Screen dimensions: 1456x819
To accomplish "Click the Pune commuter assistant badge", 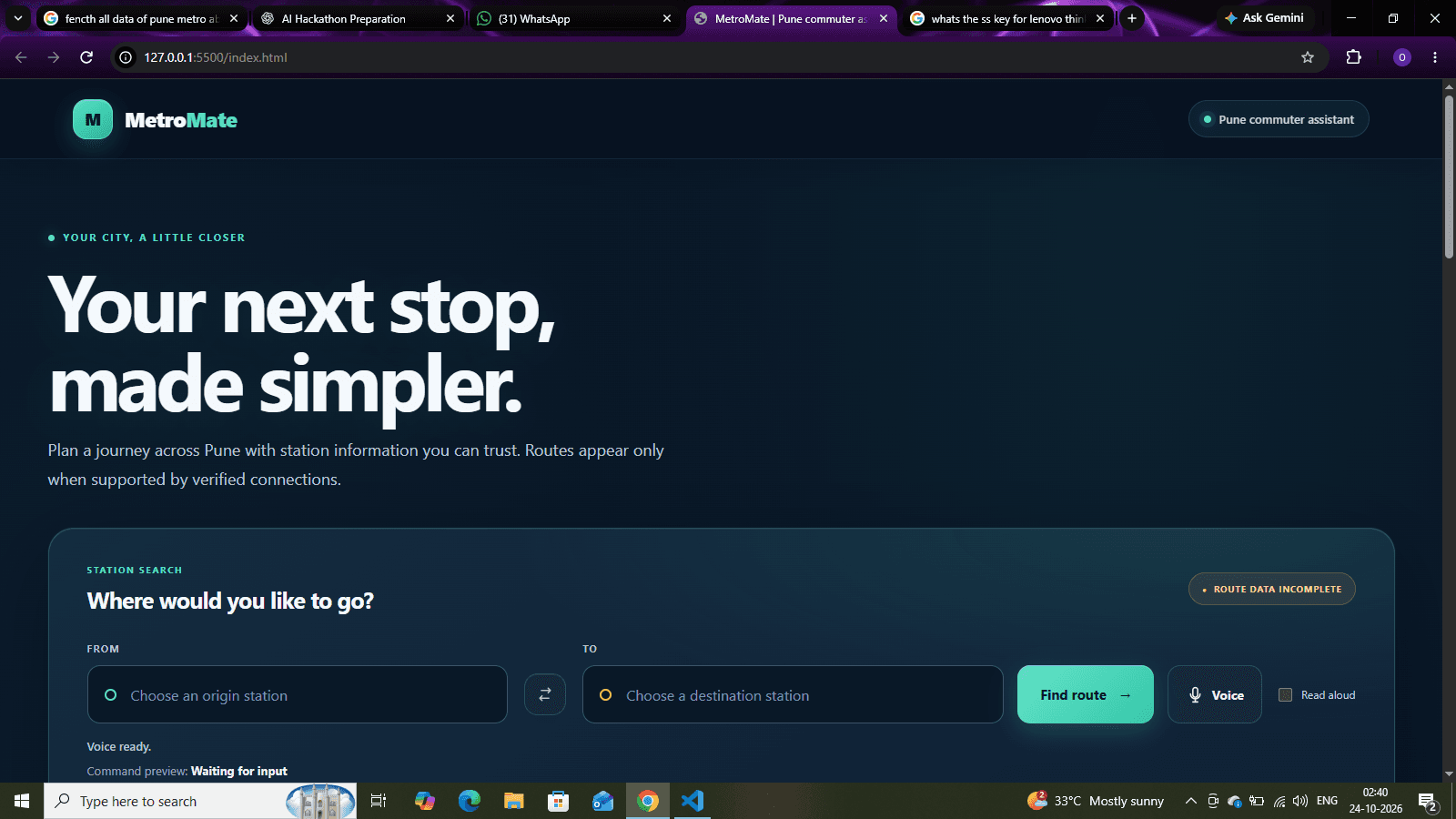I will [x=1279, y=119].
